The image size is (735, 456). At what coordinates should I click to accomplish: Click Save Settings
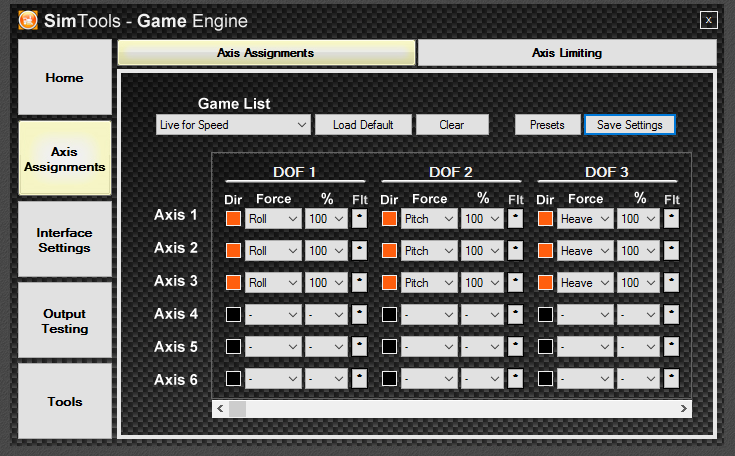630,125
